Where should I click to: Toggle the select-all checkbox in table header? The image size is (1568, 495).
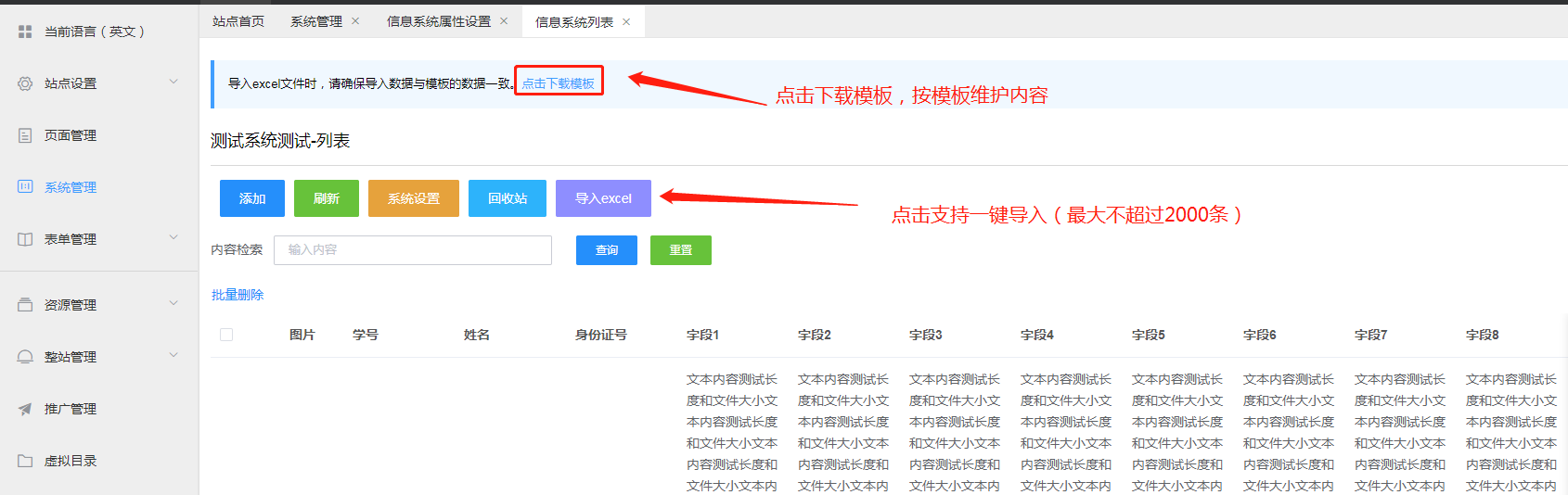[x=226, y=335]
